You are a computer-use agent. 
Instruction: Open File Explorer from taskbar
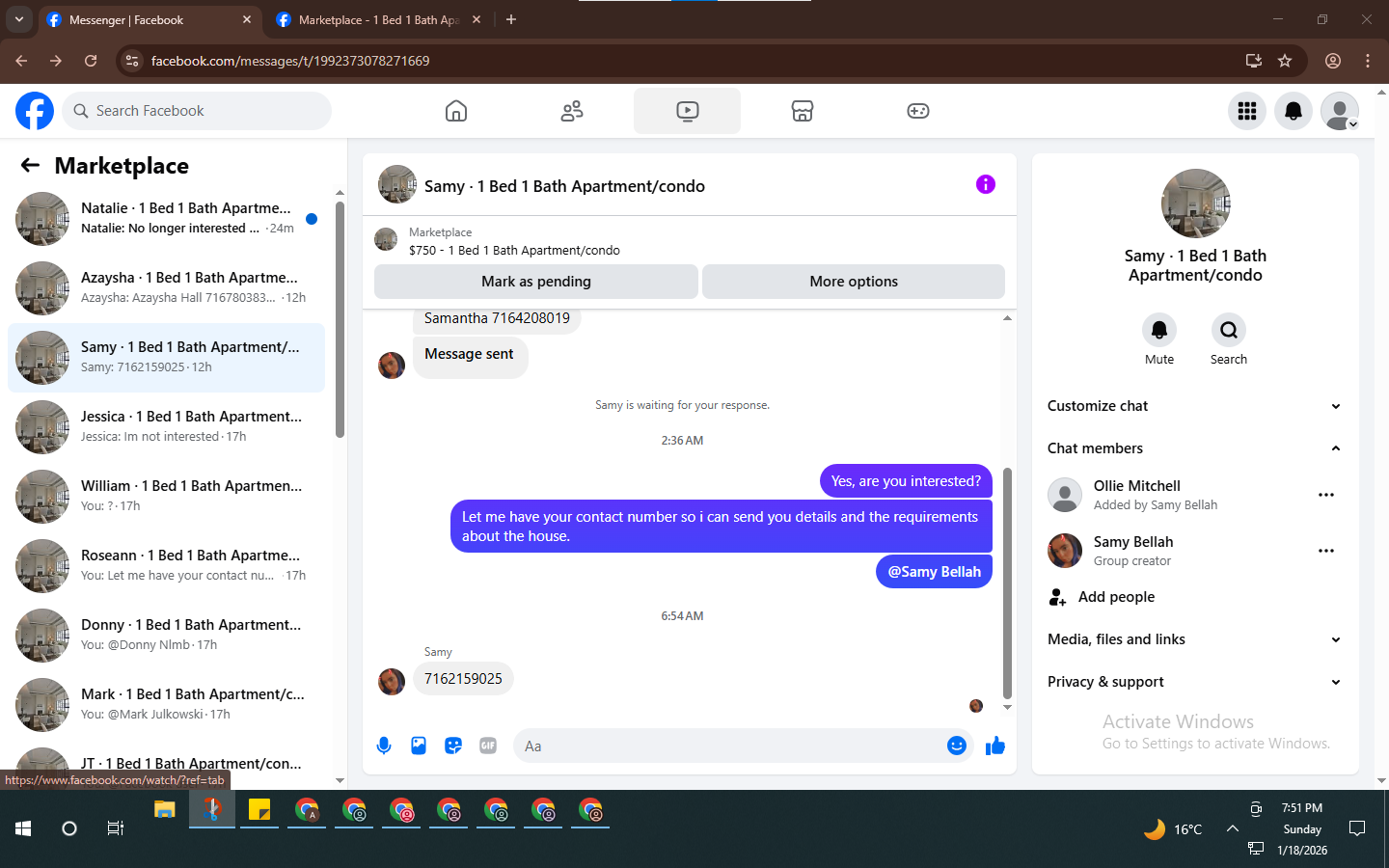click(x=165, y=810)
